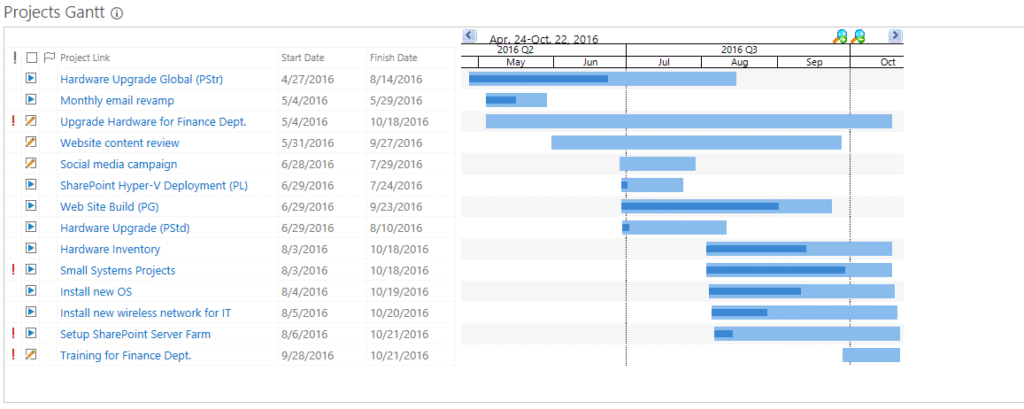Viewport: 1024px width, 409px height.
Task: Open the Monthly email revamp project link
Action: 117,100
